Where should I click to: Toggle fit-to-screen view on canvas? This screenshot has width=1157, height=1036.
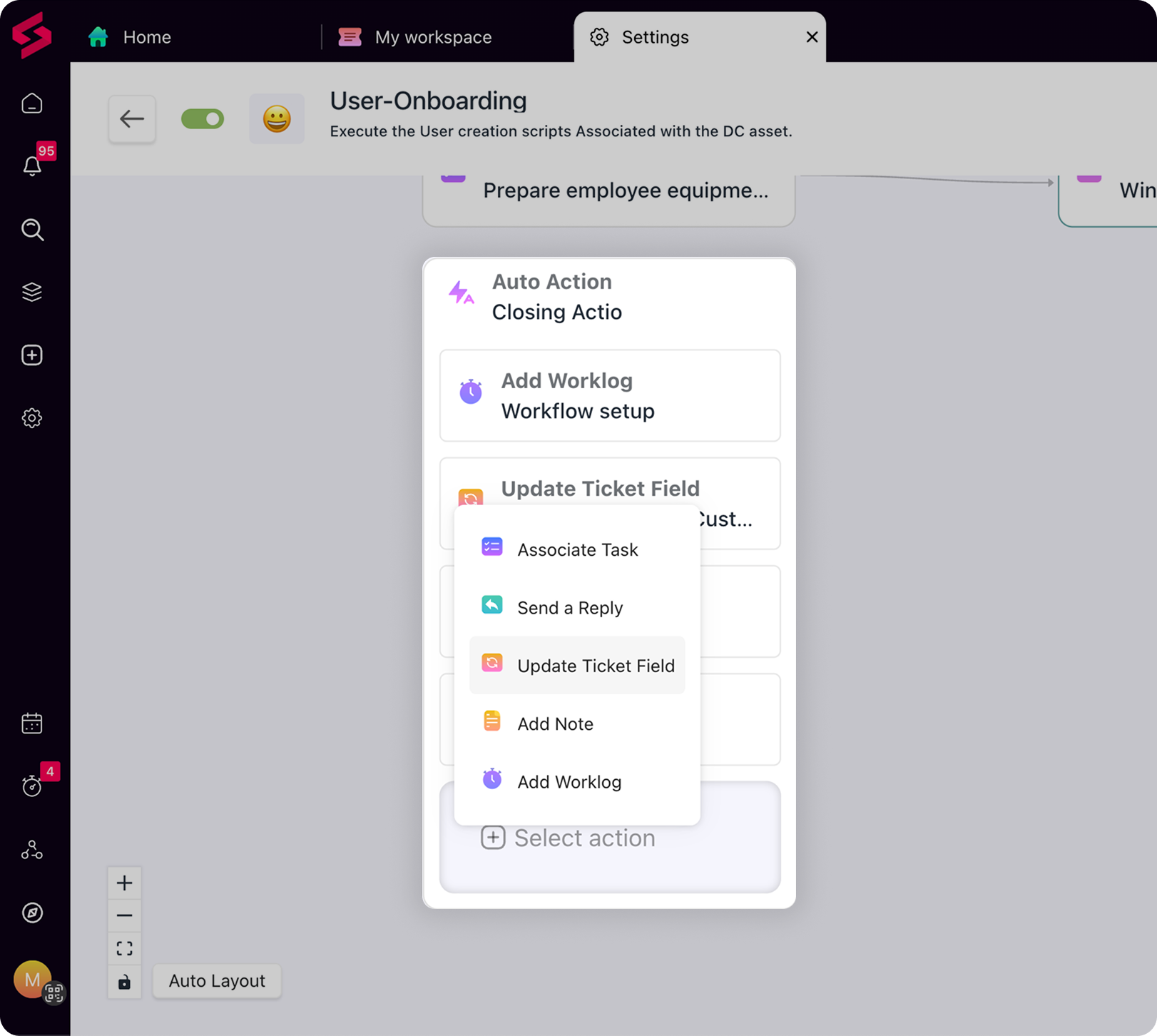(x=124, y=948)
